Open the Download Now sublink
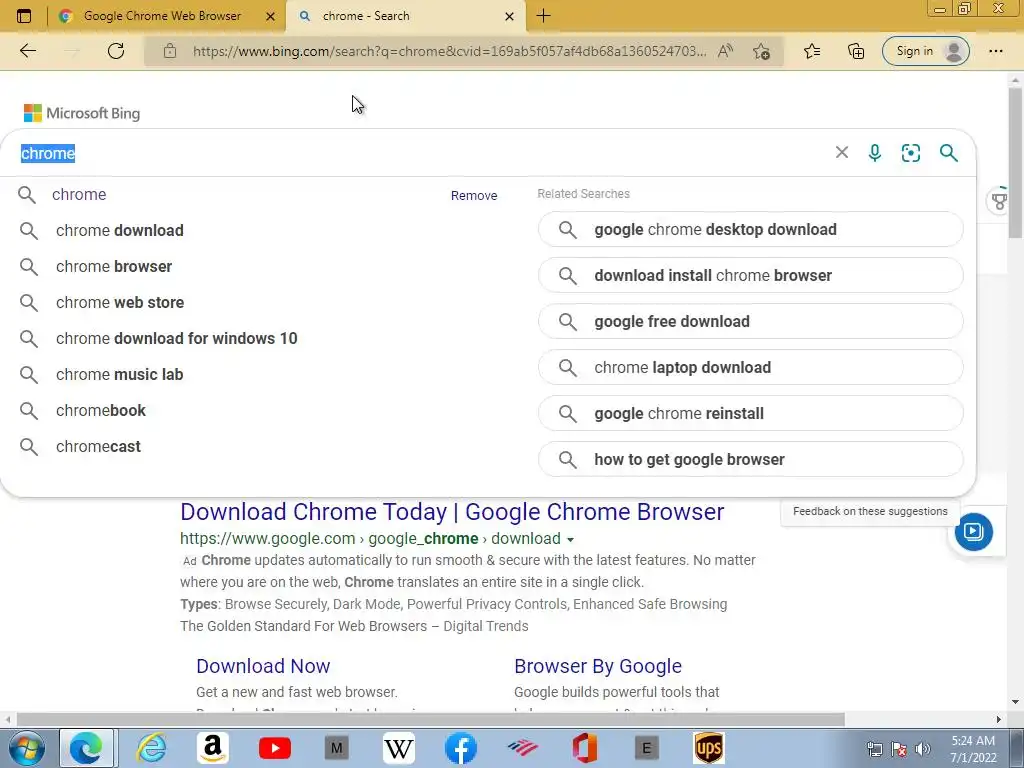 click(263, 666)
